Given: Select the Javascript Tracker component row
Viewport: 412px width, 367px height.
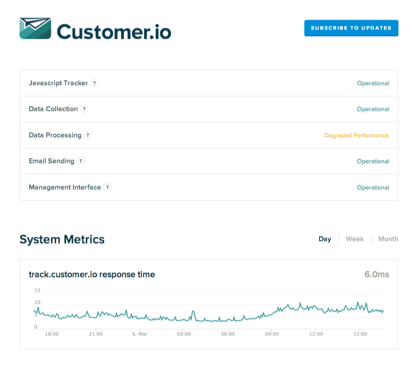Looking at the screenshot, I should pos(209,83).
